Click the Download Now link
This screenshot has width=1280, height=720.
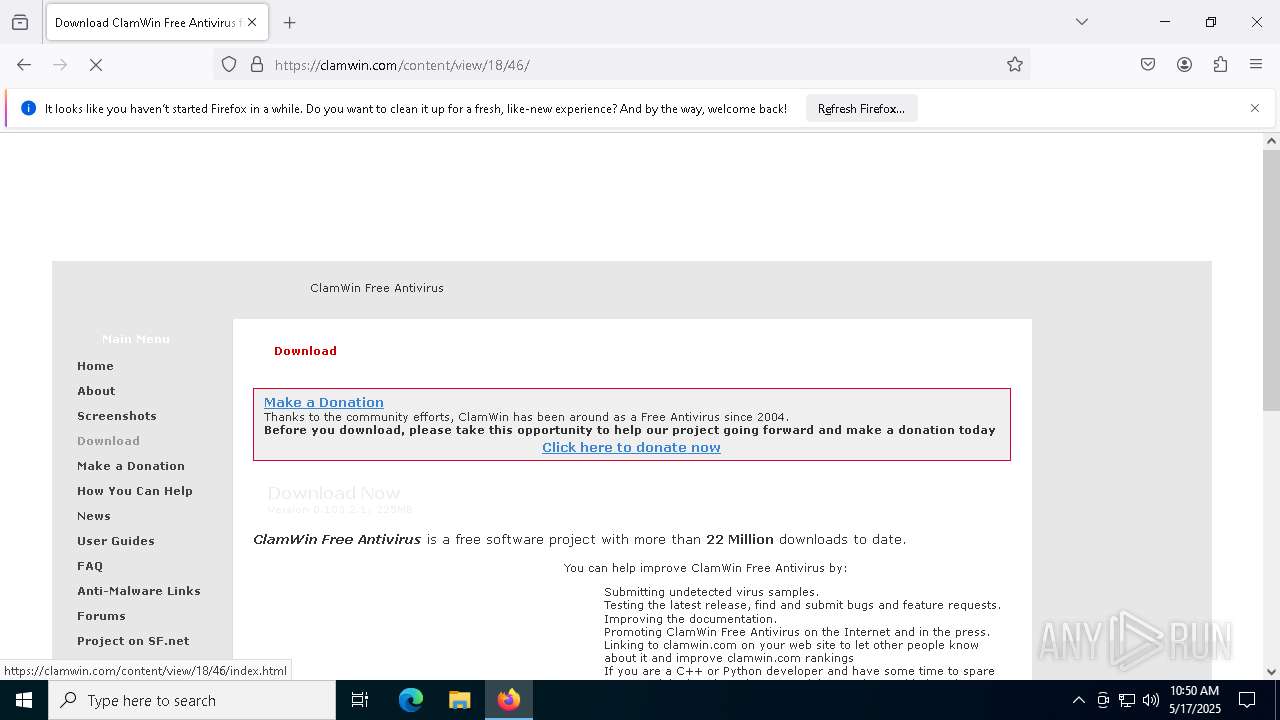click(334, 493)
